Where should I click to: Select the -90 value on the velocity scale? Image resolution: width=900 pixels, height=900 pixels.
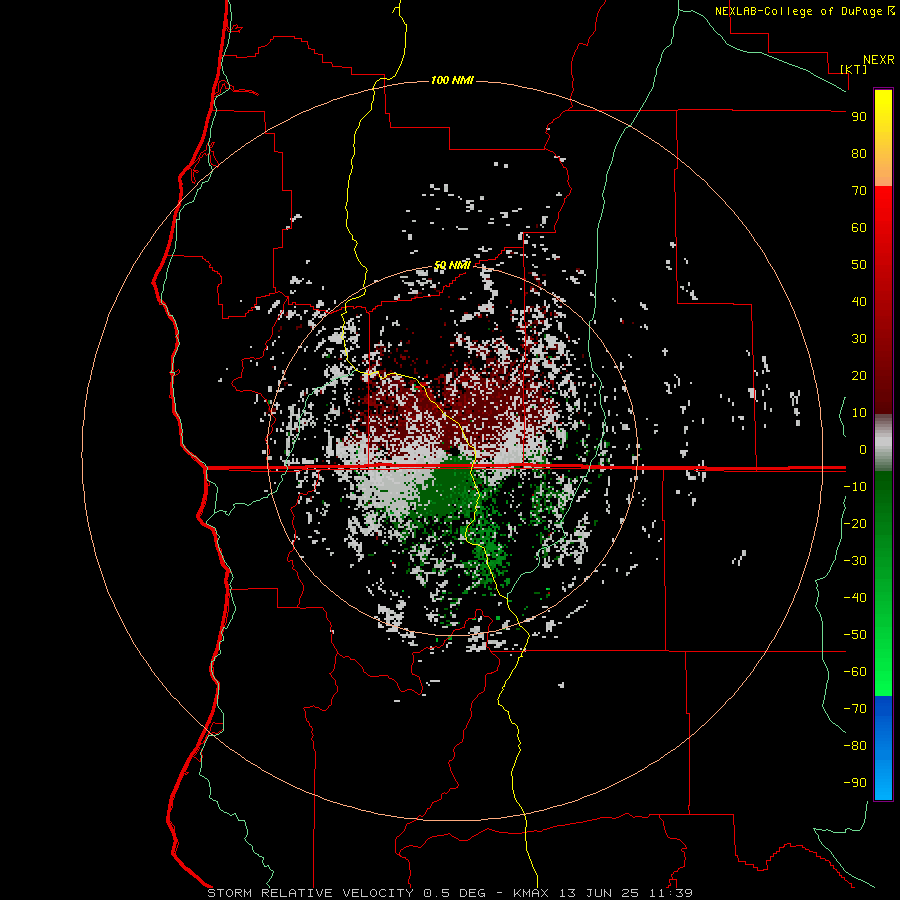click(855, 782)
